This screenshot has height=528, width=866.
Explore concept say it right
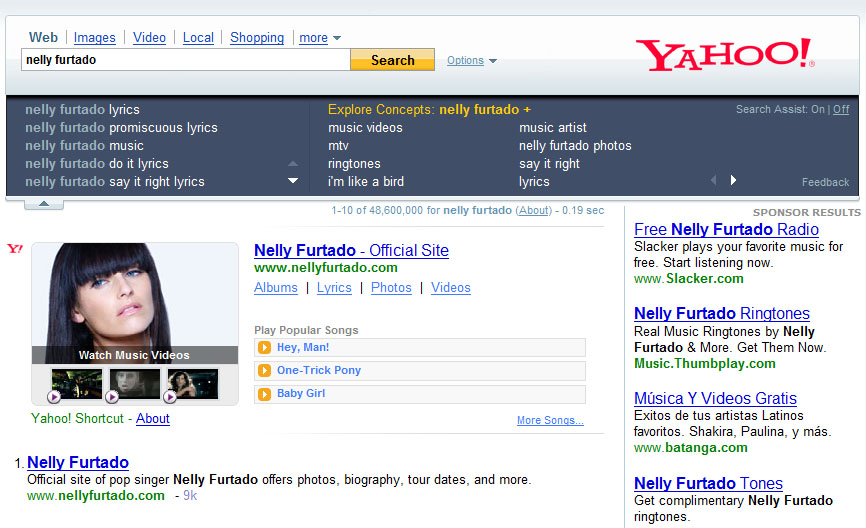(x=549, y=163)
